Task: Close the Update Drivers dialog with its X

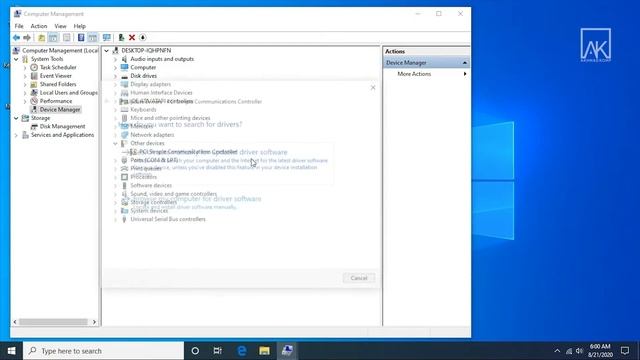Action: click(x=373, y=88)
